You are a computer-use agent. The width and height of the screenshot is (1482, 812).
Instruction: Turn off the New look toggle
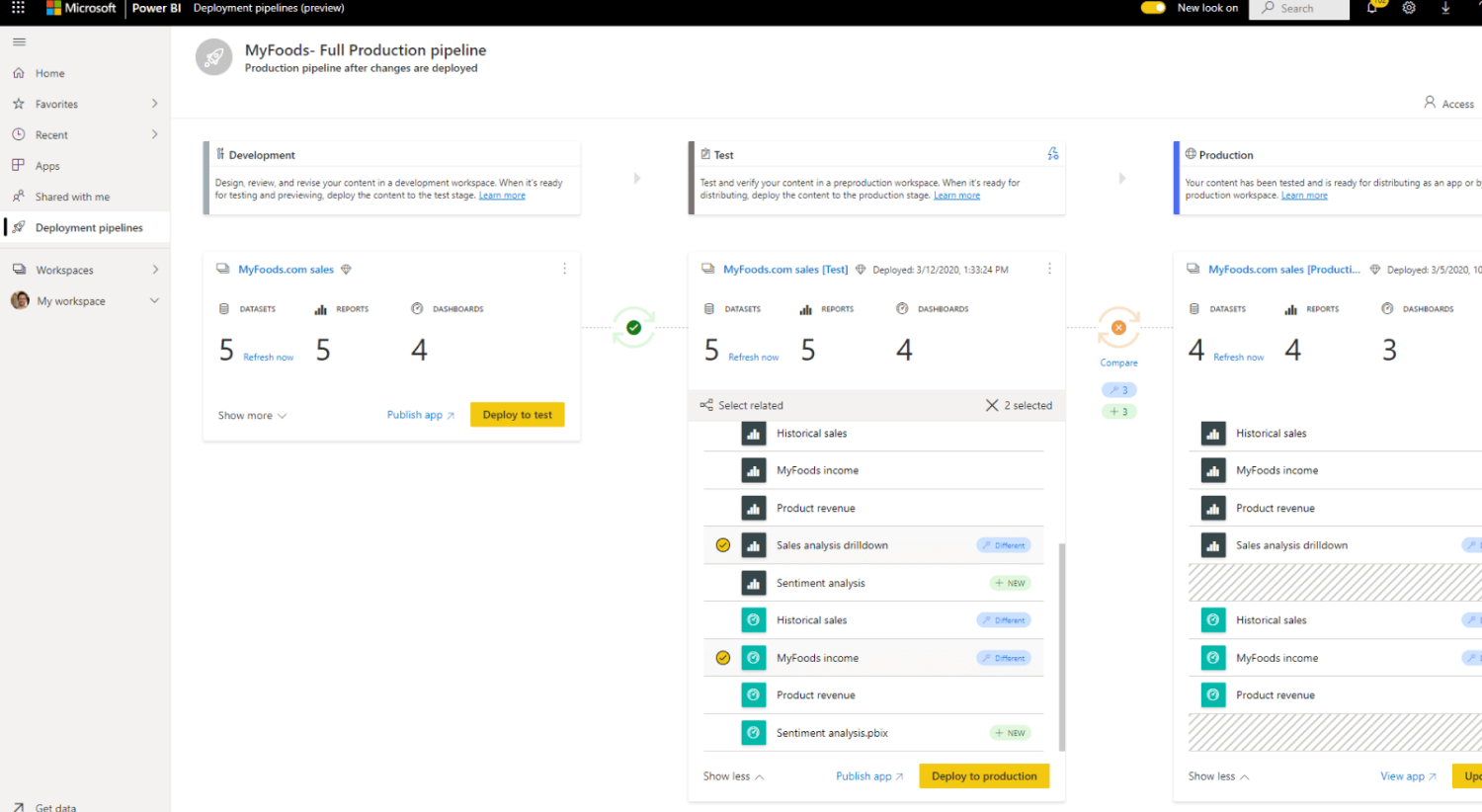coord(1153,8)
